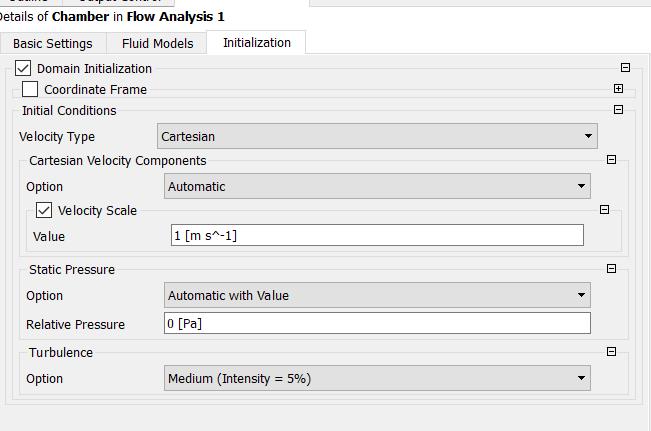Image resolution: width=651 pixels, height=431 pixels.
Task: Expand the Coordinate Frame plus icon
Action: coord(619,89)
